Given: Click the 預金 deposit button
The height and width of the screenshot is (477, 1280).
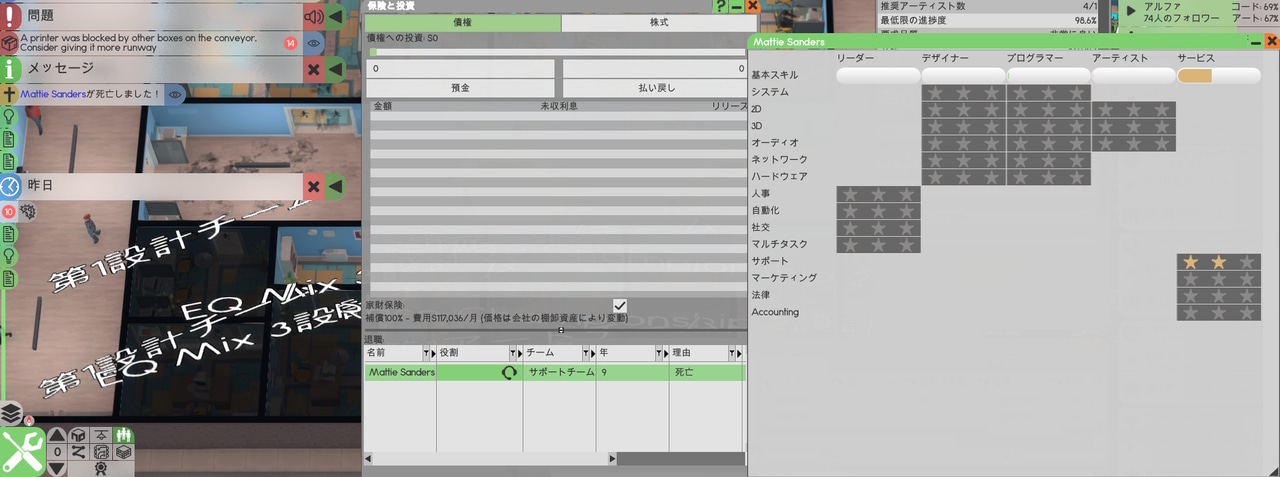Looking at the screenshot, I should pyautogui.click(x=461, y=88).
